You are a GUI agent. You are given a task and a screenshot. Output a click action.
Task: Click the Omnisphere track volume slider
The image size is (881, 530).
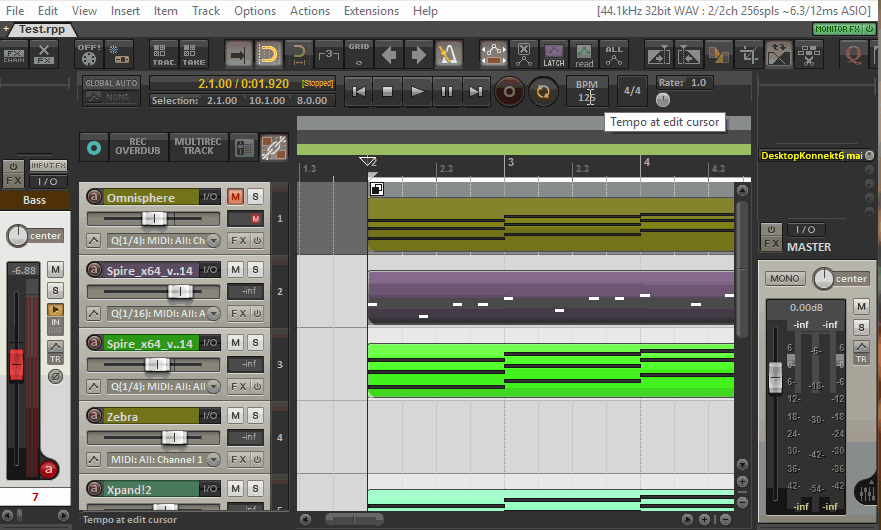(x=154, y=219)
